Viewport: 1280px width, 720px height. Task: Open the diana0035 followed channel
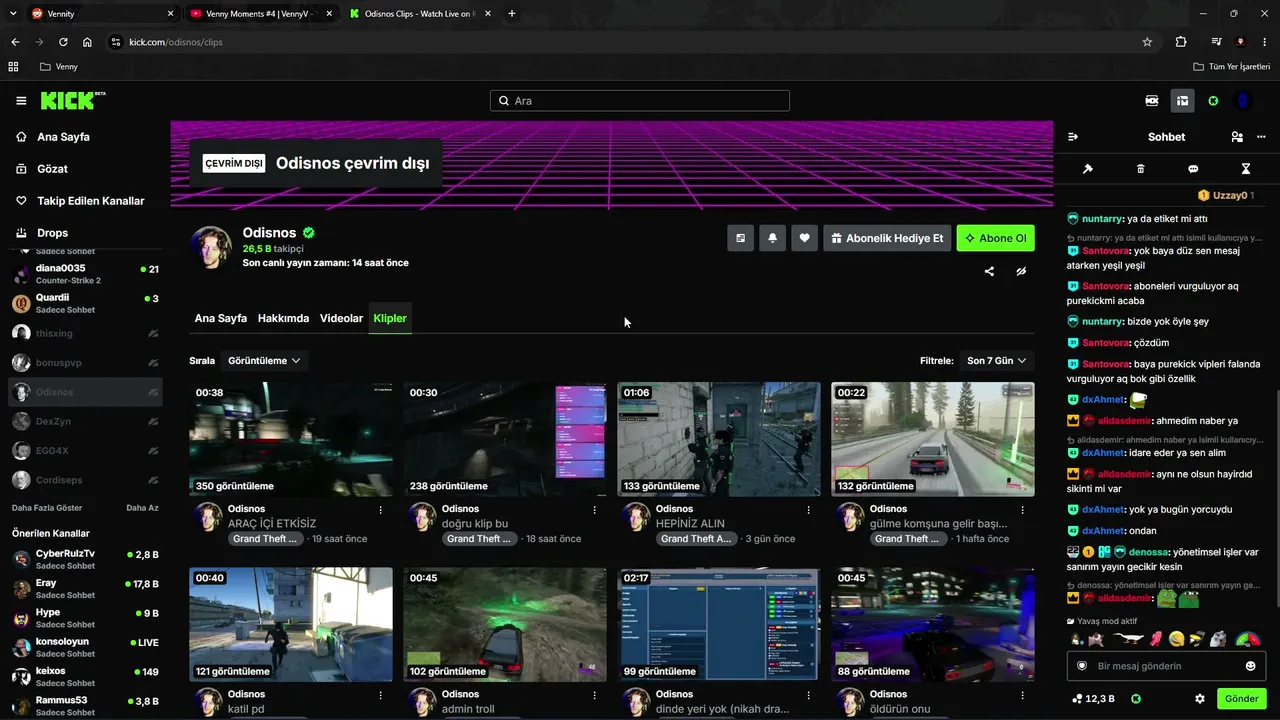85,274
